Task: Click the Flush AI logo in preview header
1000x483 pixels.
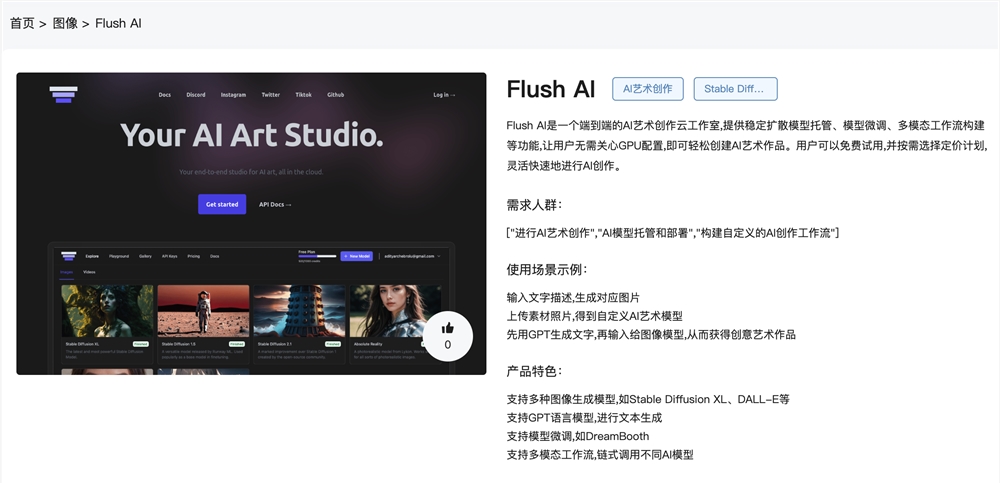Action: point(63,94)
